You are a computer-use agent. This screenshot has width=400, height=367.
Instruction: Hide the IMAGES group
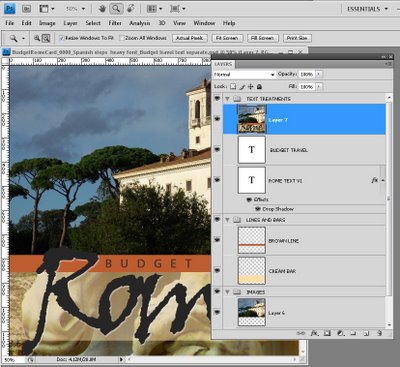[217, 292]
